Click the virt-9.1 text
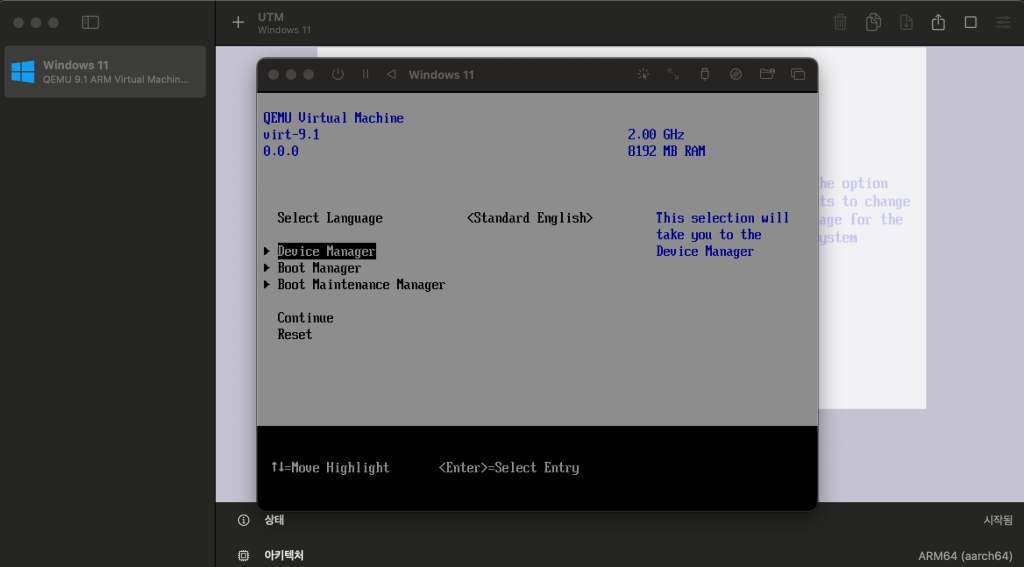 click(x=291, y=135)
